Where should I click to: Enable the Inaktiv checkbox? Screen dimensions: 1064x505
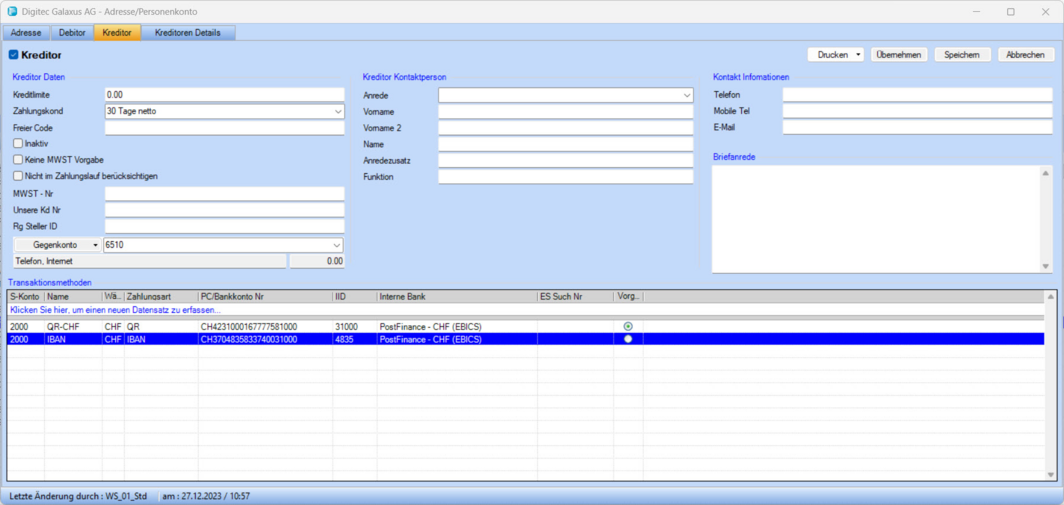click(18, 144)
